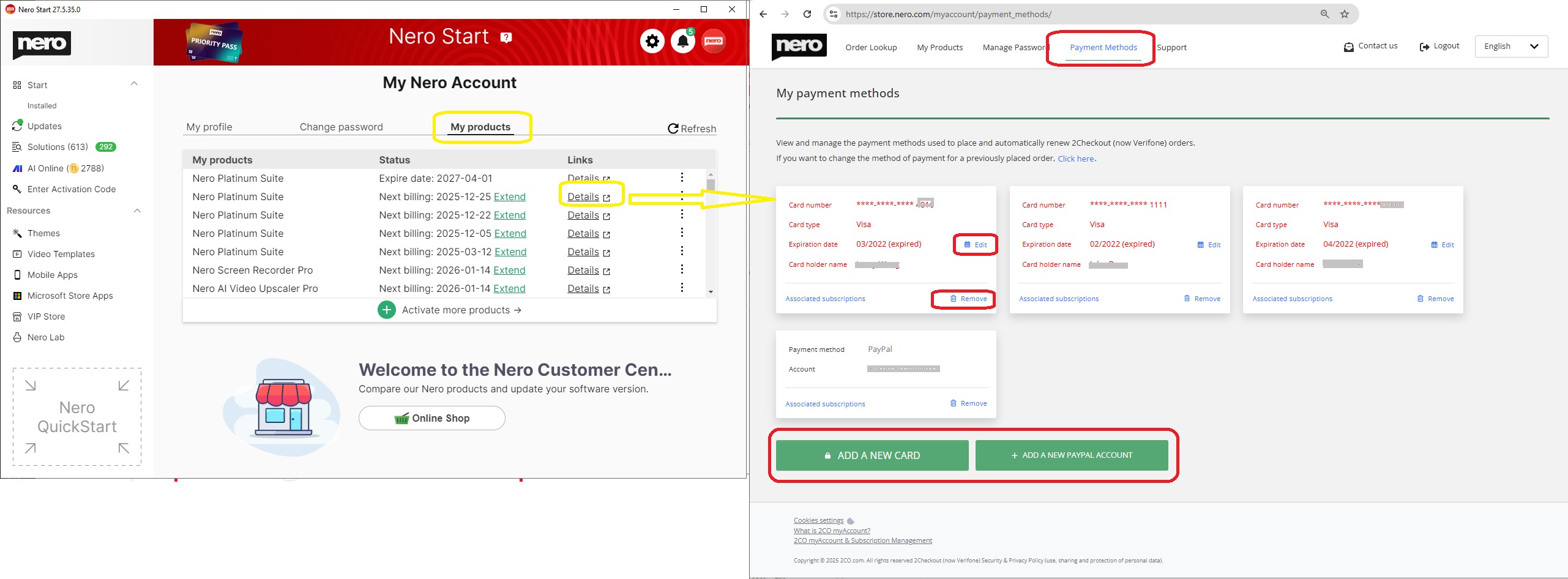Open Solutions (613) in the sidebar
This screenshot has height=579, width=1568.
[x=58, y=147]
